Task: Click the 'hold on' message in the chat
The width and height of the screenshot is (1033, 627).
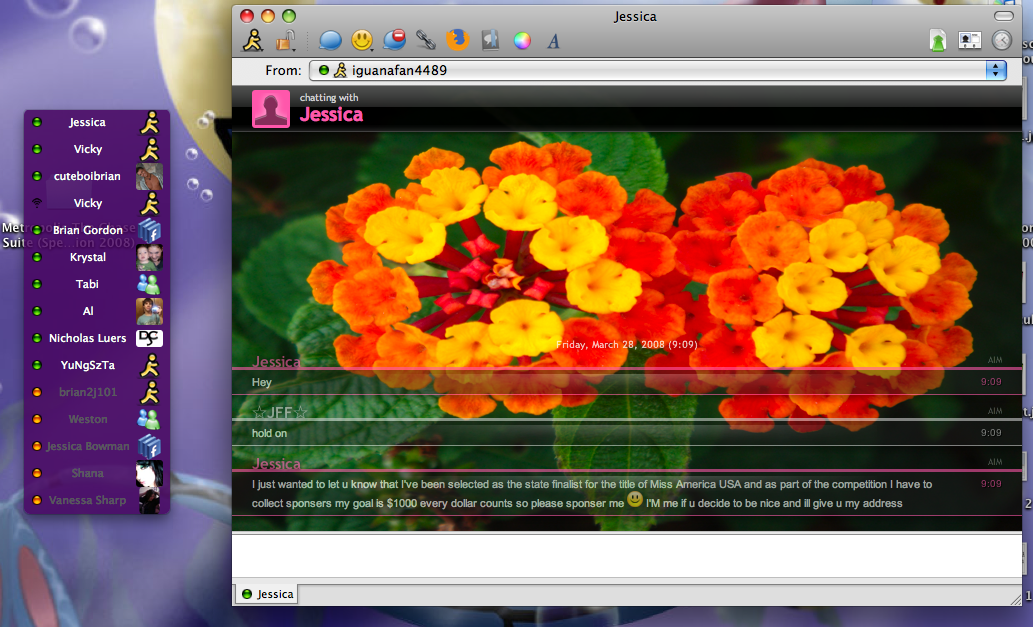Action: point(269,433)
